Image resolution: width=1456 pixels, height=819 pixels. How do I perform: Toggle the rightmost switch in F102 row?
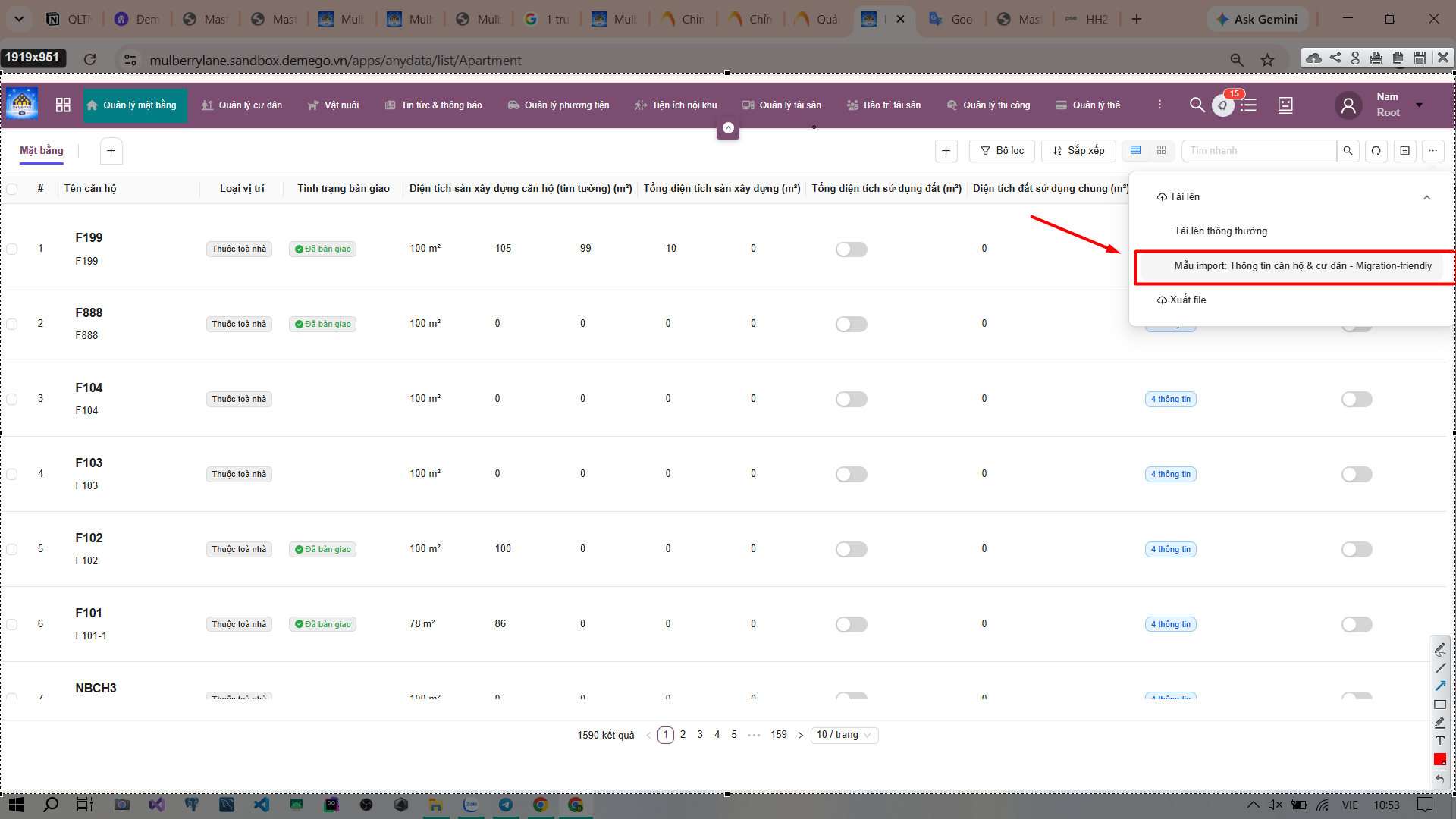[1357, 549]
